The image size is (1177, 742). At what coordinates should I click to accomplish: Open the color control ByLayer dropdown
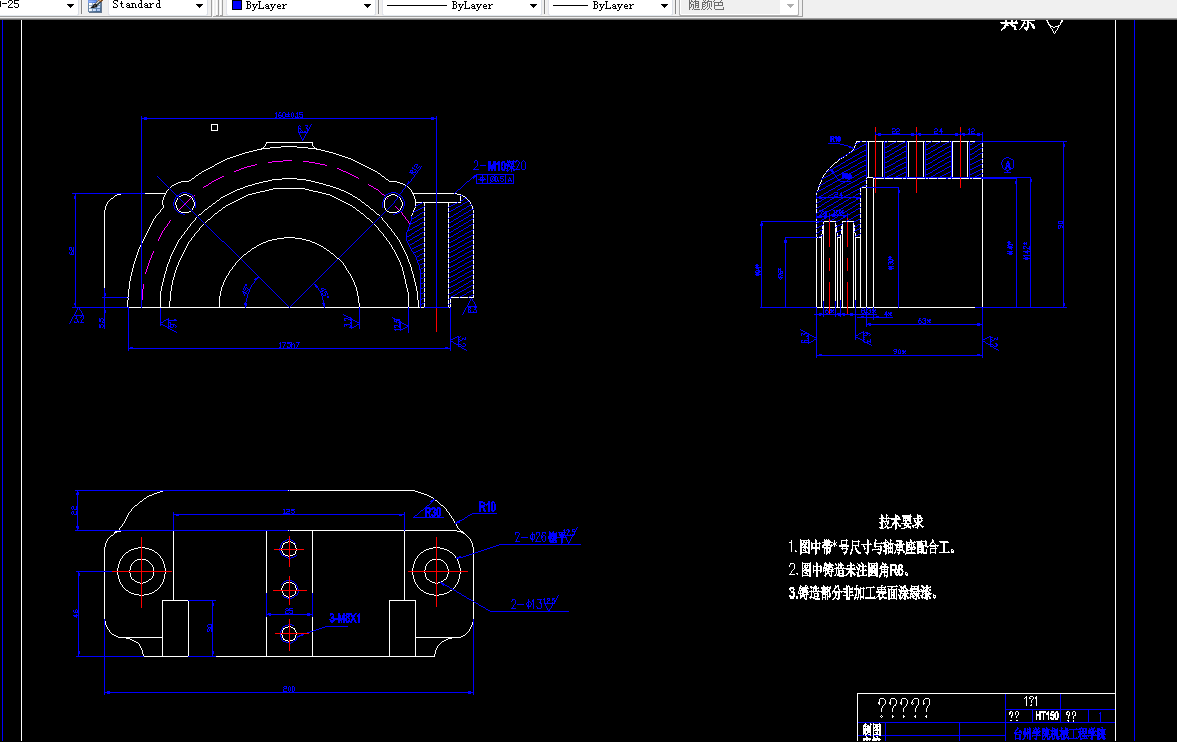click(x=366, y=7)
